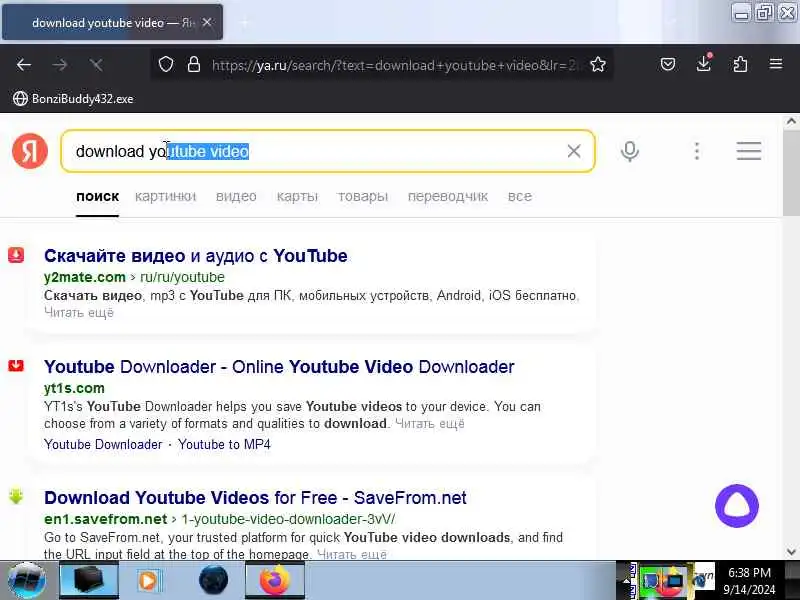800x600 pixels.
Task: Expand Читать ещё under the yt1s result
Action: click(x=430, y=423)
